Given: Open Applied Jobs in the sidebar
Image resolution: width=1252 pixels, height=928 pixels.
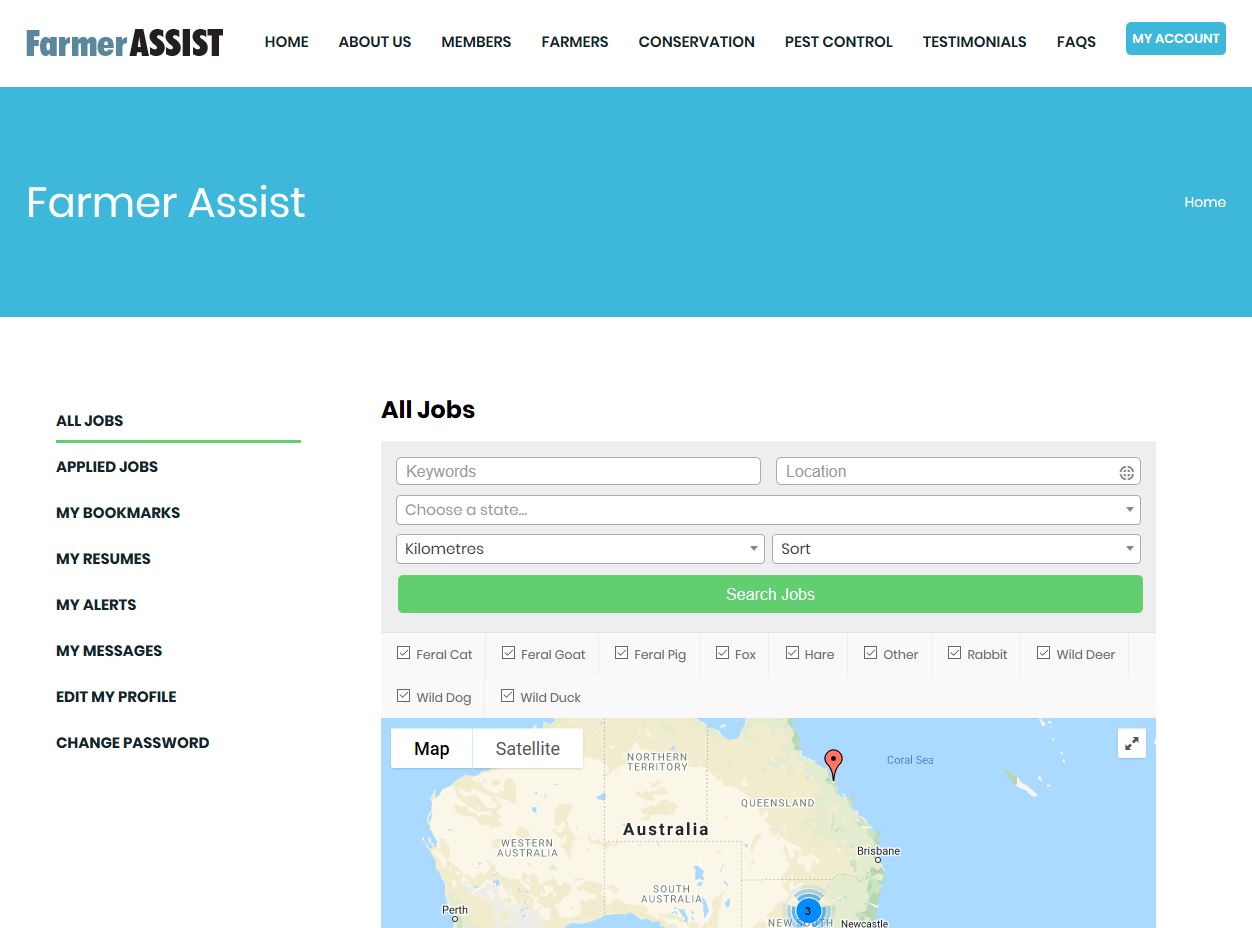Looking at the screenshot, I should coord(107,467).
